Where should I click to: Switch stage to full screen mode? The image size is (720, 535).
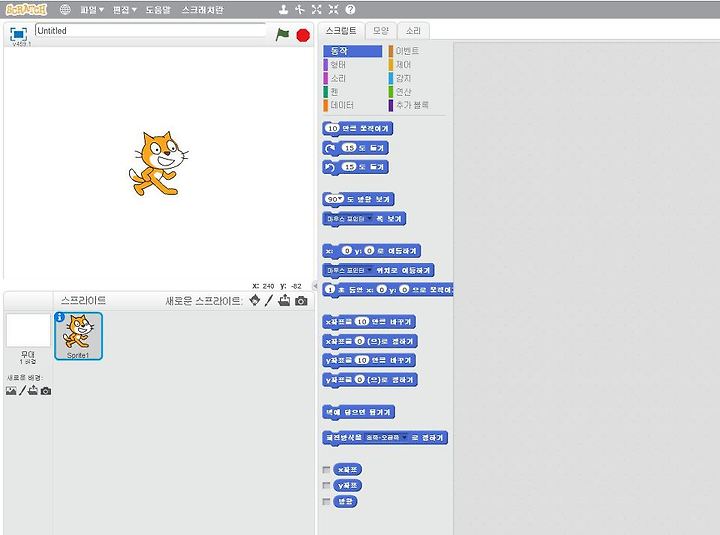18,34
